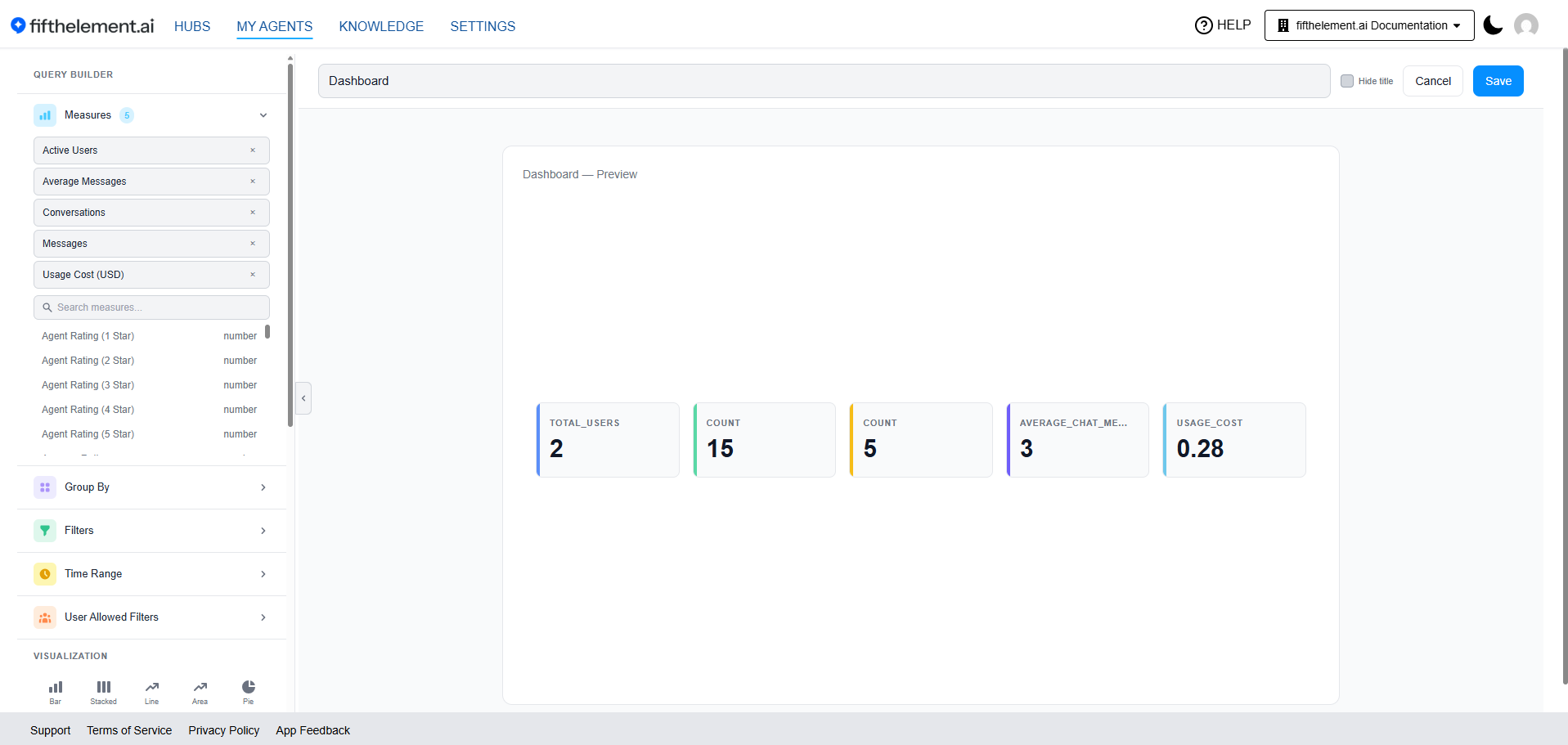Screen dimensions: 1568x745
Task: Collapse the query builder sidebar panel
Action: 303,398
